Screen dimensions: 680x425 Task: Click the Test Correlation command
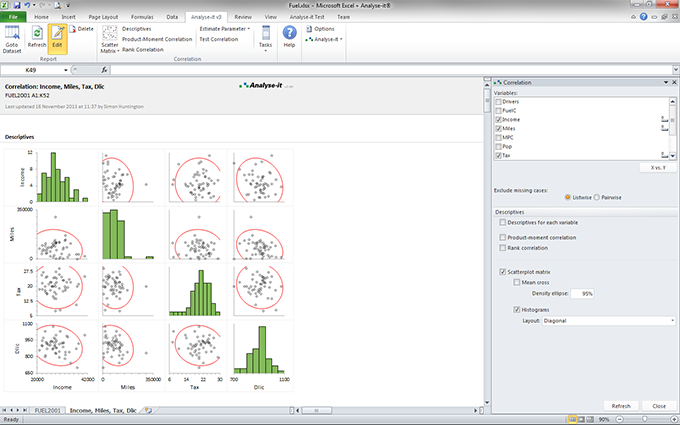(x=219, y=39)
